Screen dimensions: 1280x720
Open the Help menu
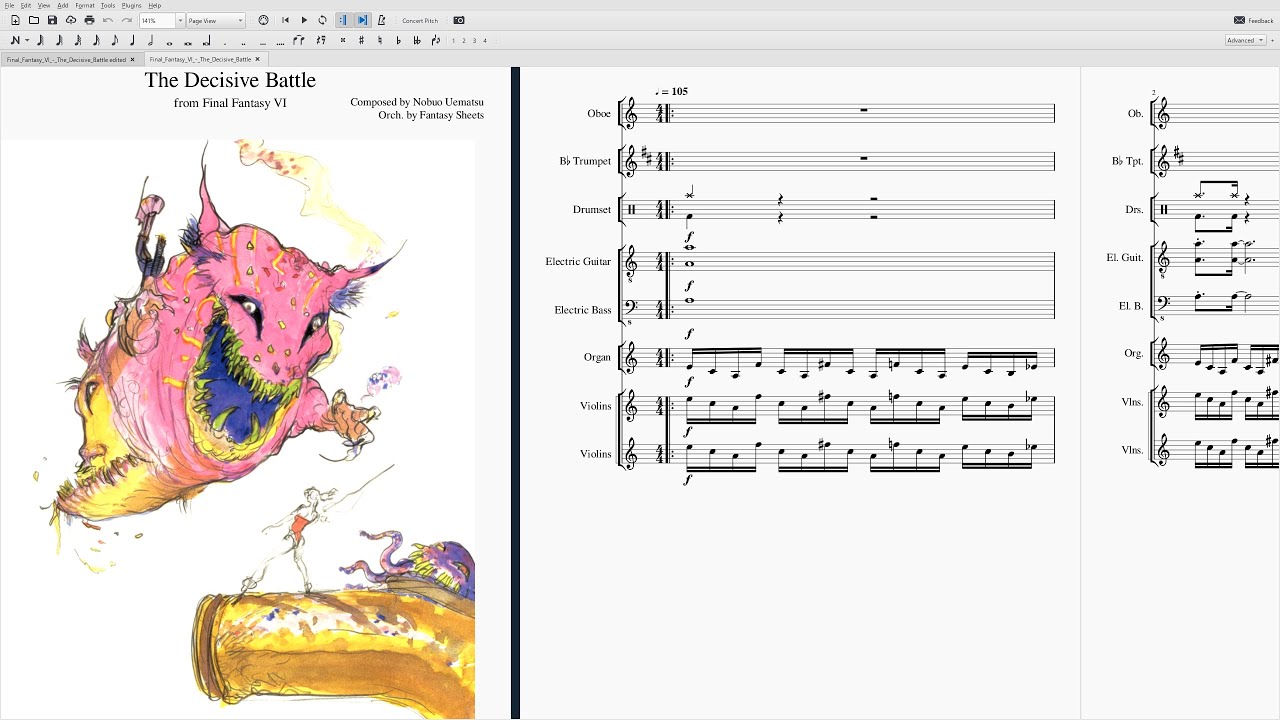(155, 5)
